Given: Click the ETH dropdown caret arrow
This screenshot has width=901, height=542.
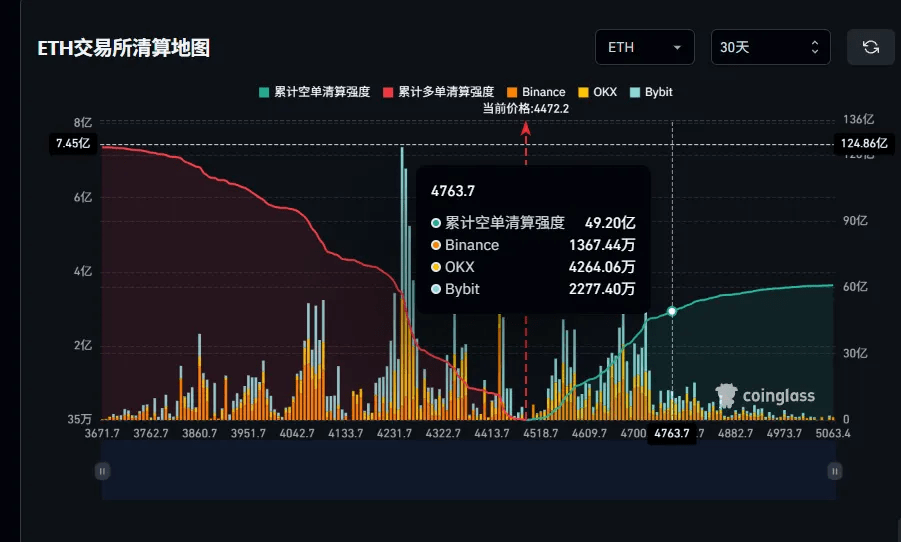Looking at the screenshot, I should tap(677, 48).
